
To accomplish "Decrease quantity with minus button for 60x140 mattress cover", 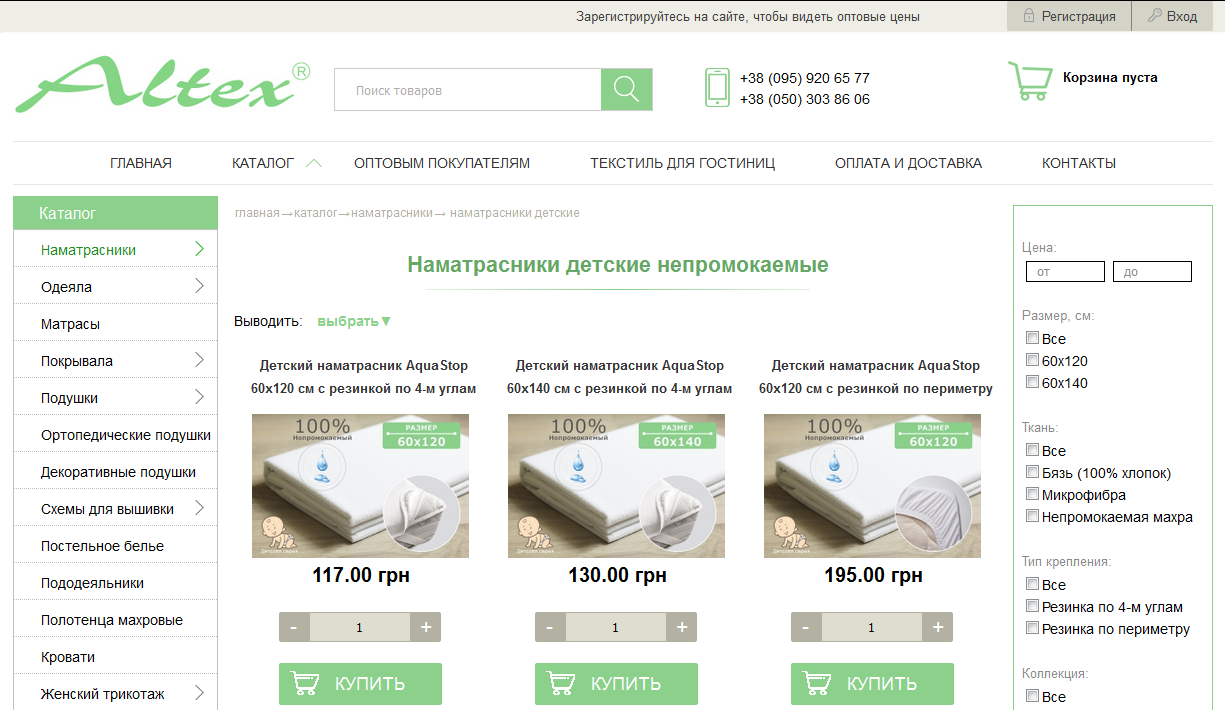I will pos(549,627).
